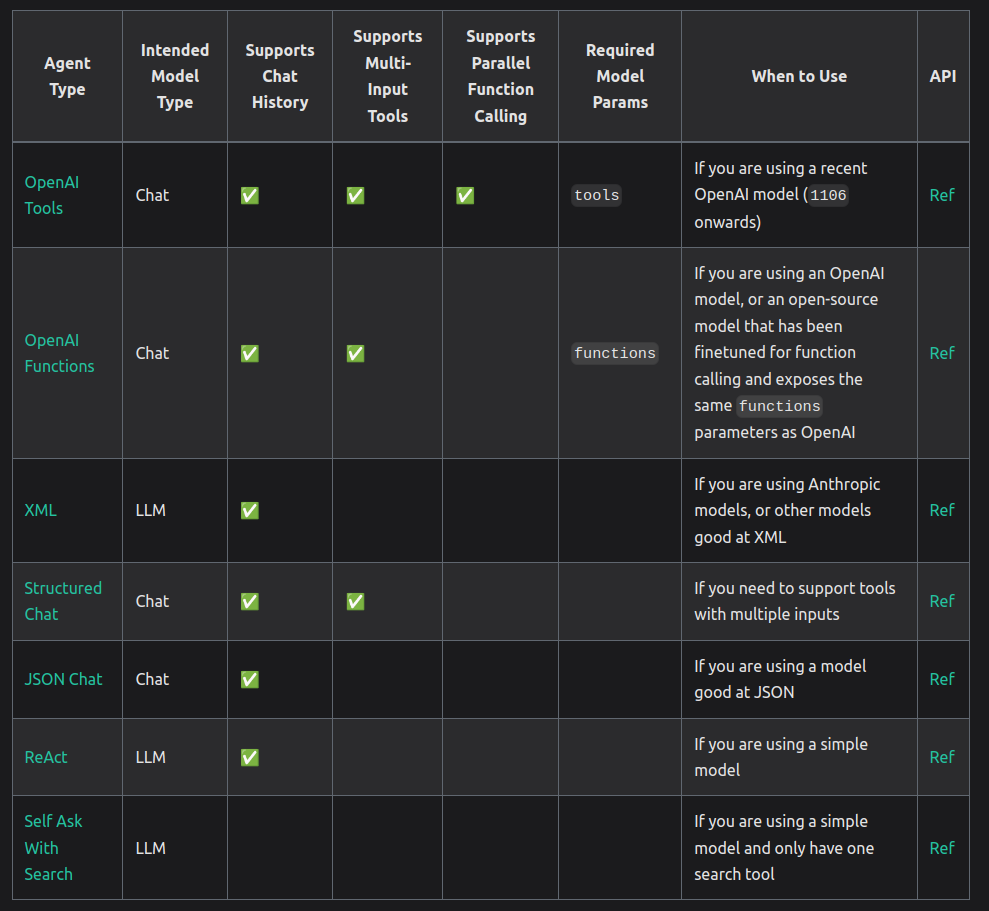Click chat history checkmark in XML row
989x911 pixels.
(250, 510)
